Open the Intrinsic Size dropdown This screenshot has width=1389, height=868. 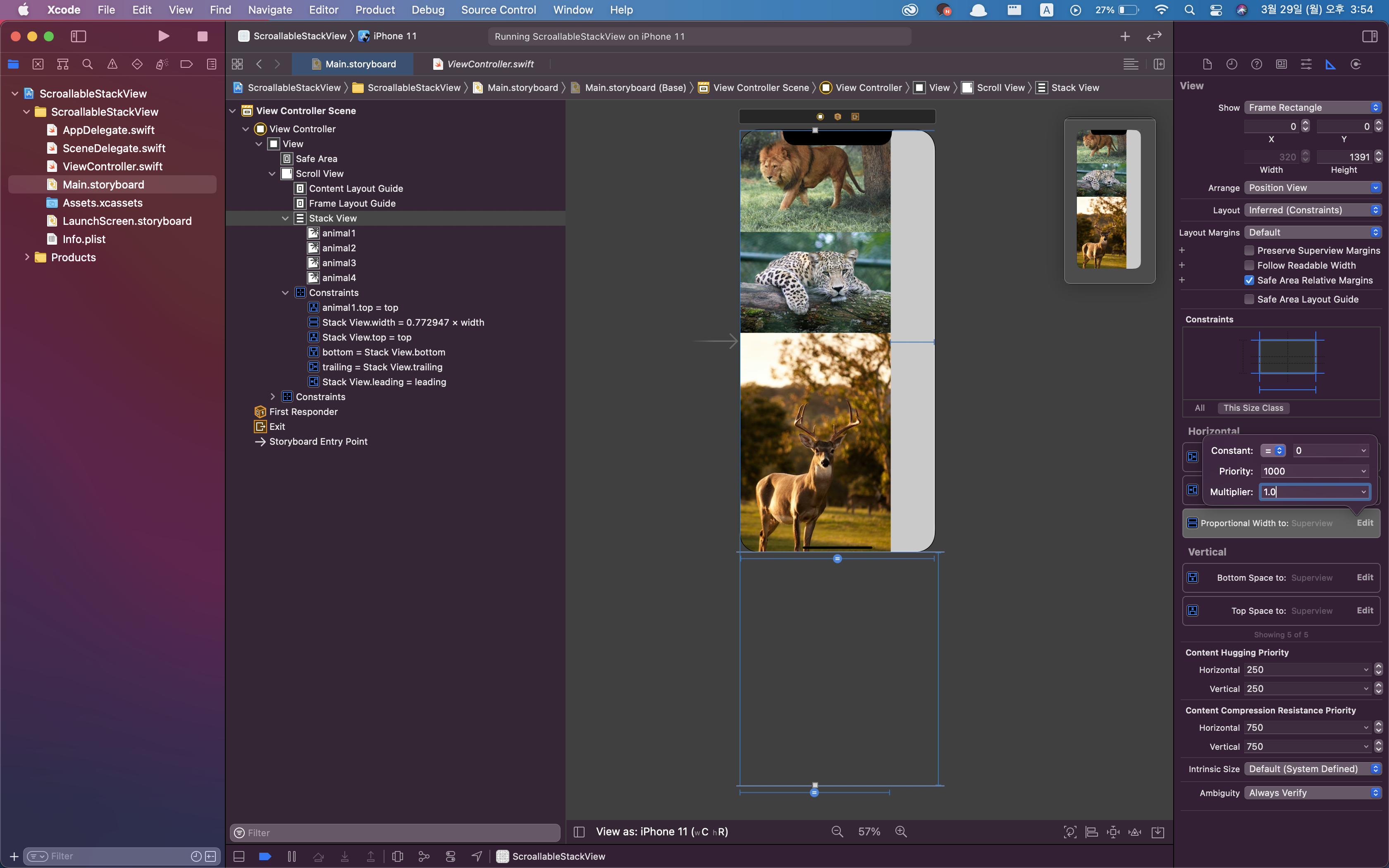[x=1312, y=769]
